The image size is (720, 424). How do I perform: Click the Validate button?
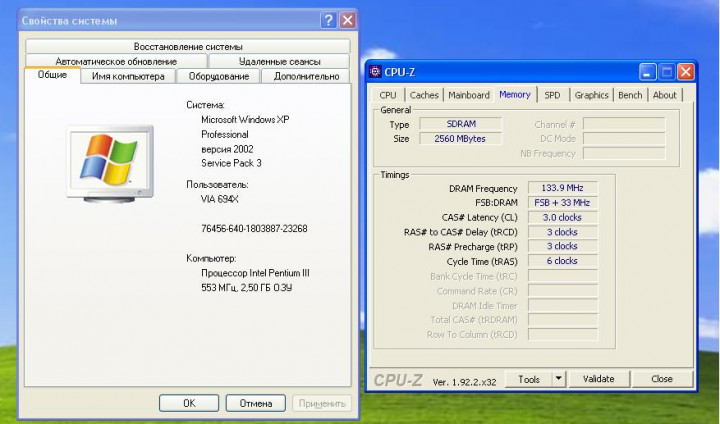click(x=598, y=379)
